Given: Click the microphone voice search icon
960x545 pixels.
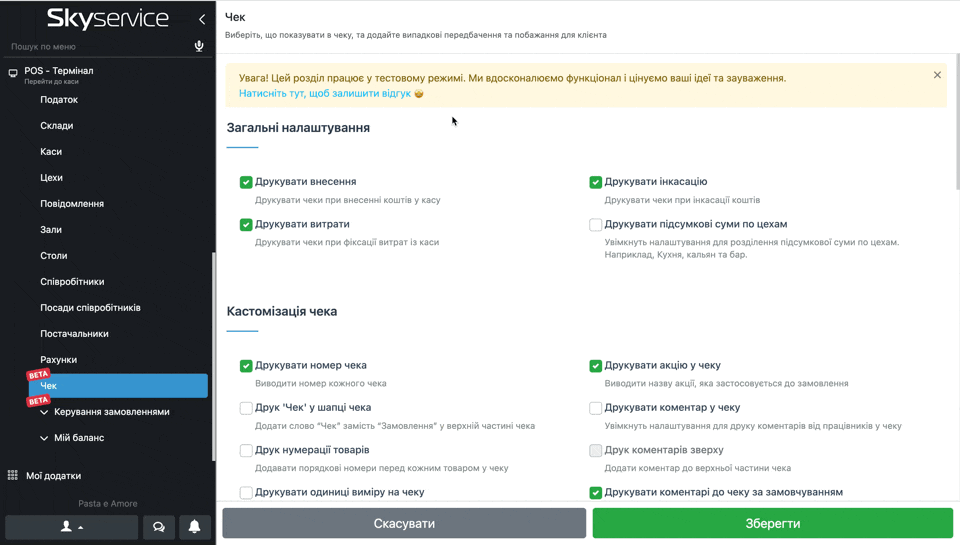Looking at the screenshot, I should (x=199, y=46).
